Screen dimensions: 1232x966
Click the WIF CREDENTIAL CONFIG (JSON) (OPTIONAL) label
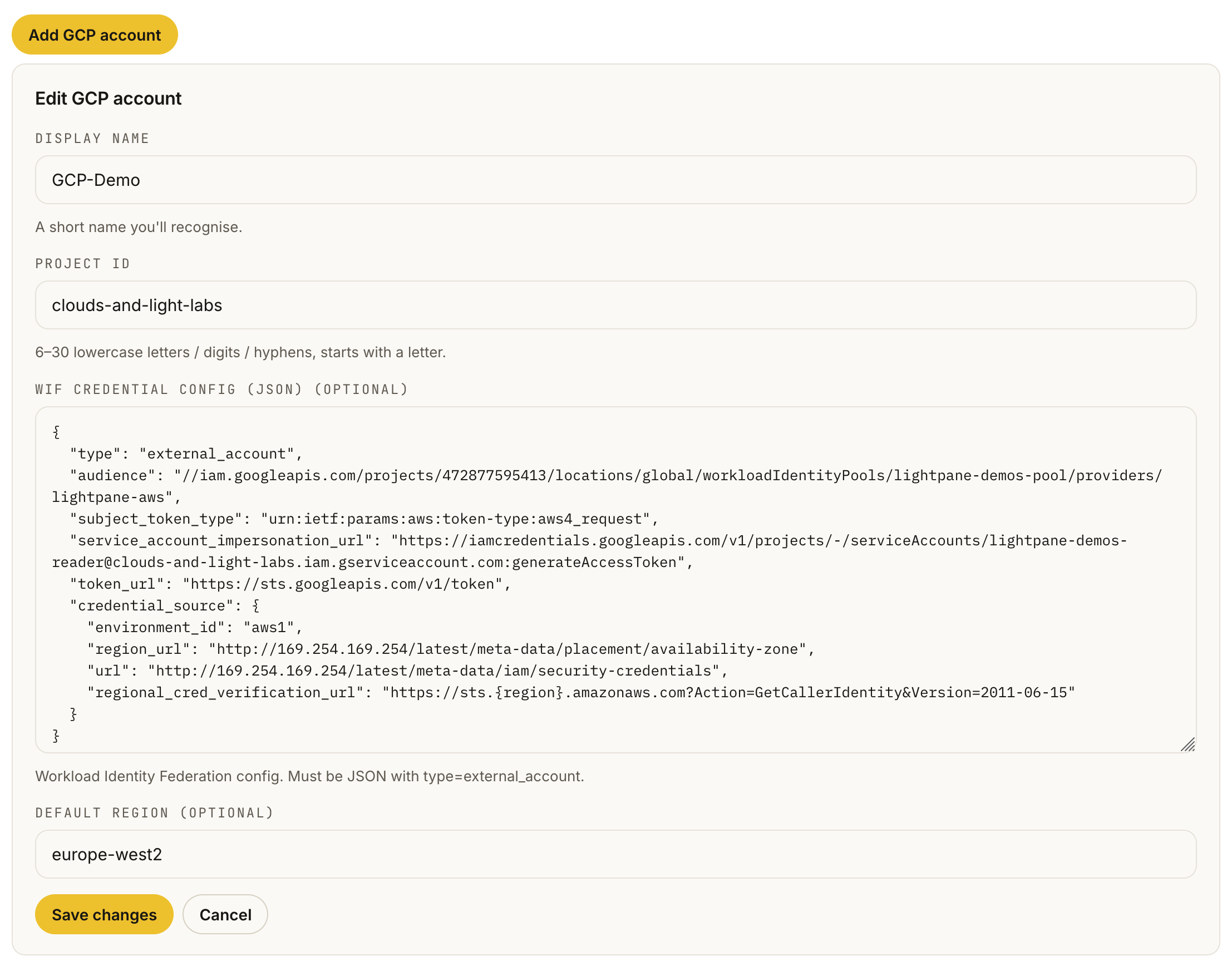(221, 389)
